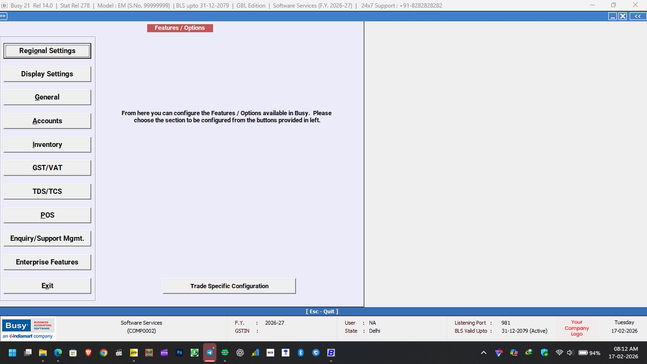Click the double-arrow collapse button at top right
This screenshot has height=364, width=647.
point(638,16)
